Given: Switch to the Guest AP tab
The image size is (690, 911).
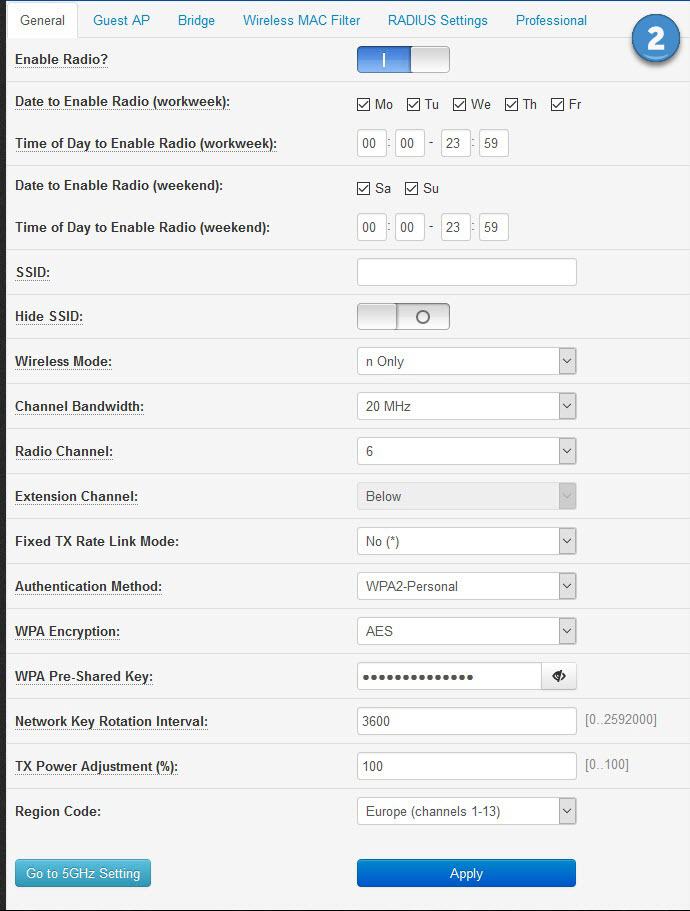Looking at the screenshot, I should (121, 20).
